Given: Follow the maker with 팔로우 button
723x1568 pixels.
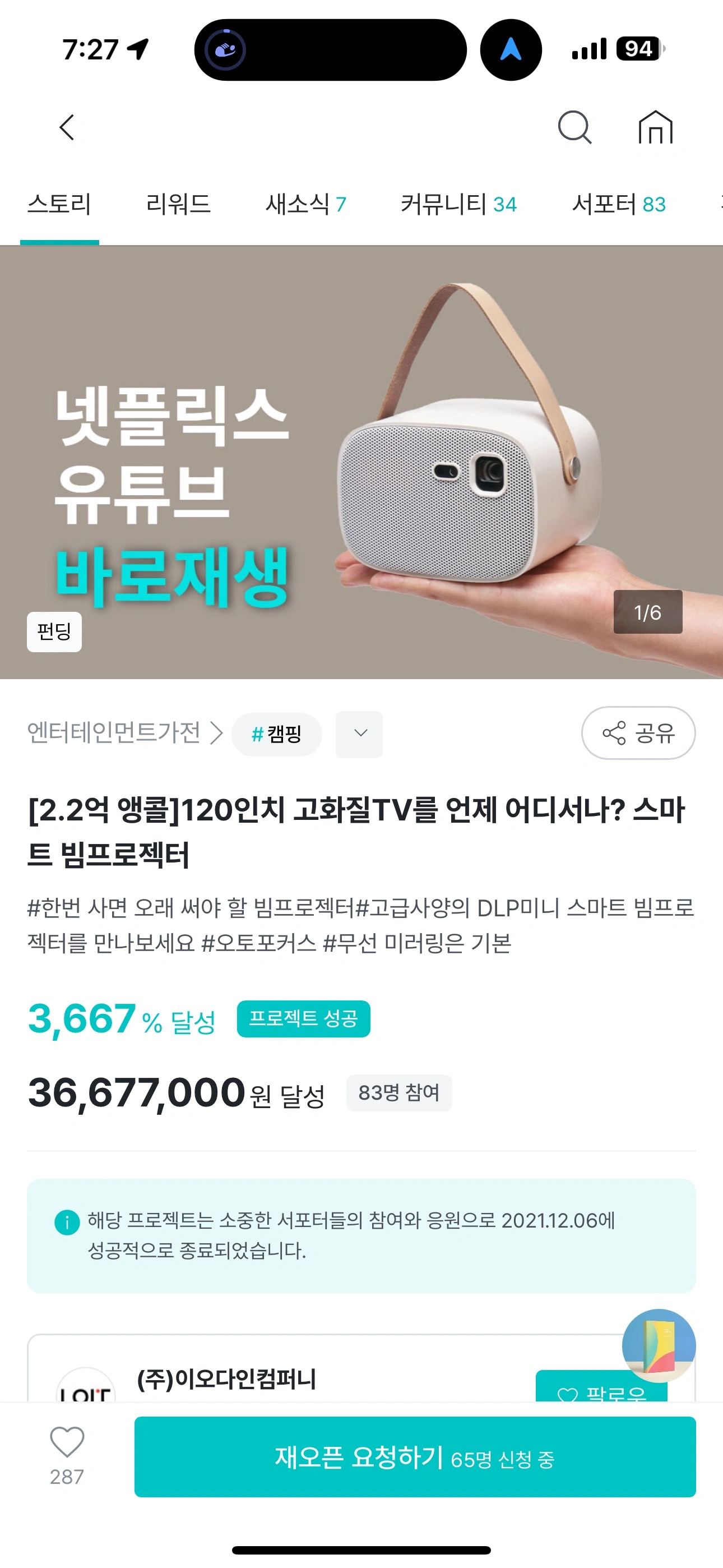Looking at the screenshot, I should coord(601,1387).
